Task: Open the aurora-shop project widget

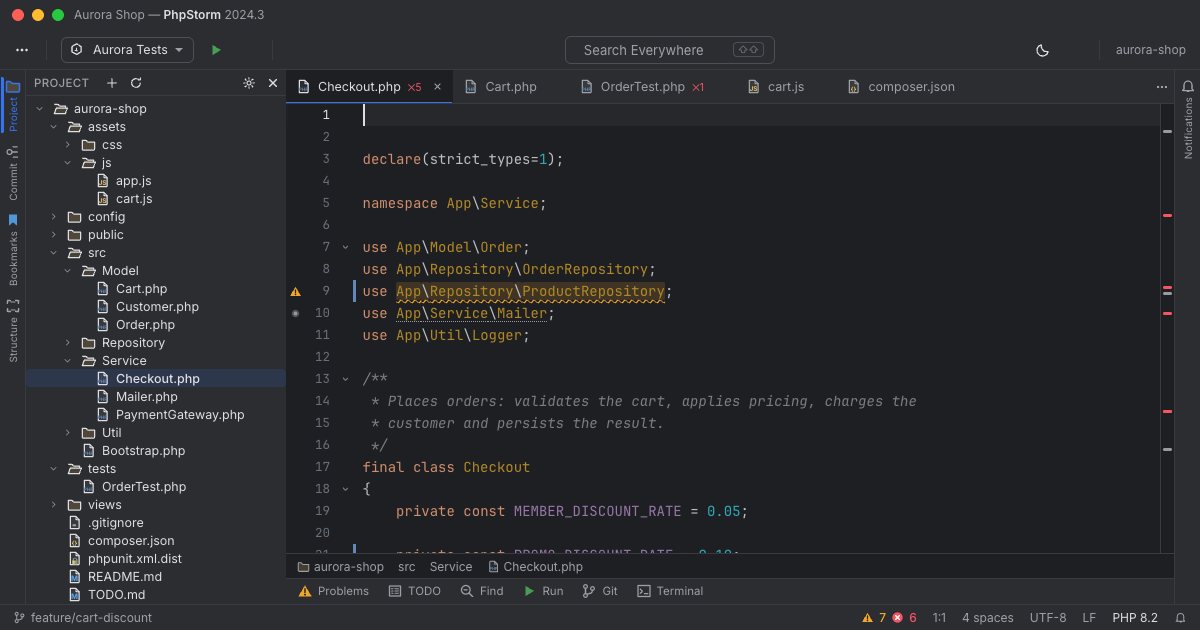Action: tap(1150, 50)
